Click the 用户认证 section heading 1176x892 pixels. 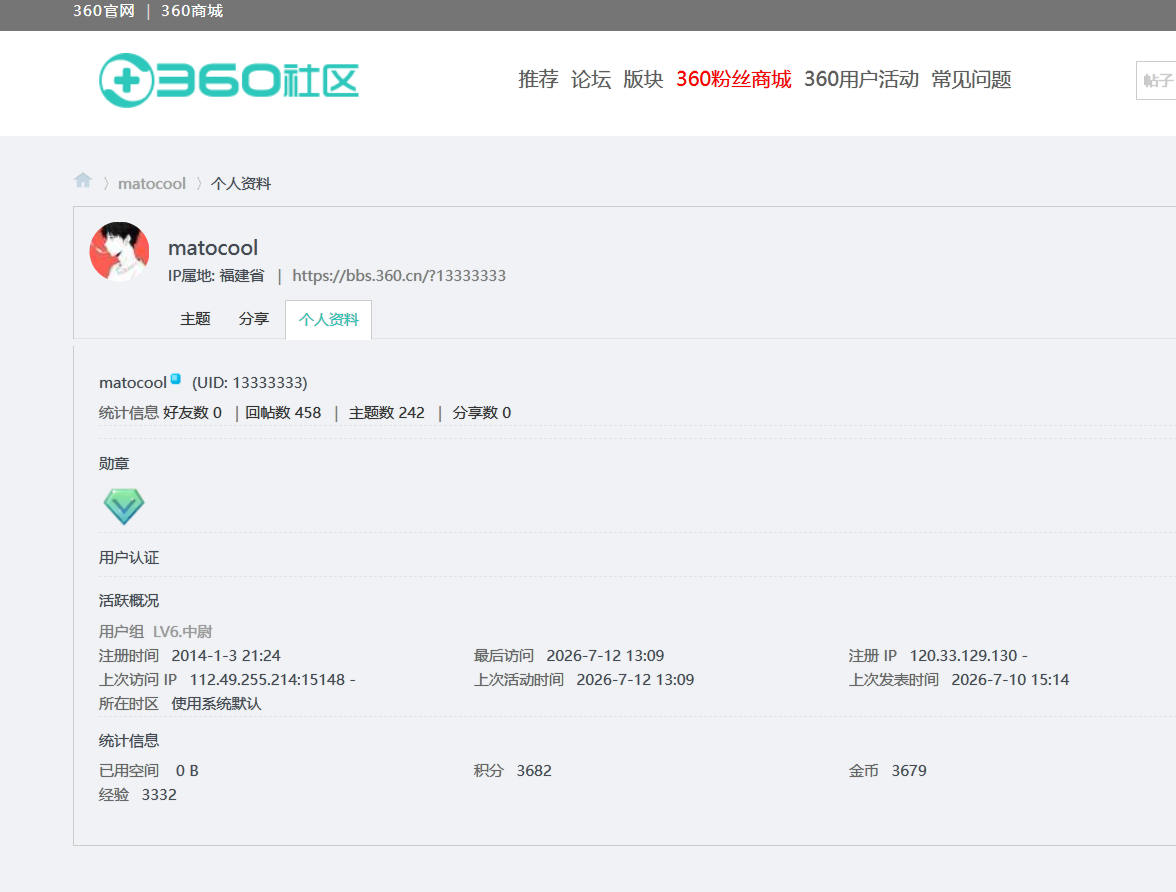tap(129, 557)
